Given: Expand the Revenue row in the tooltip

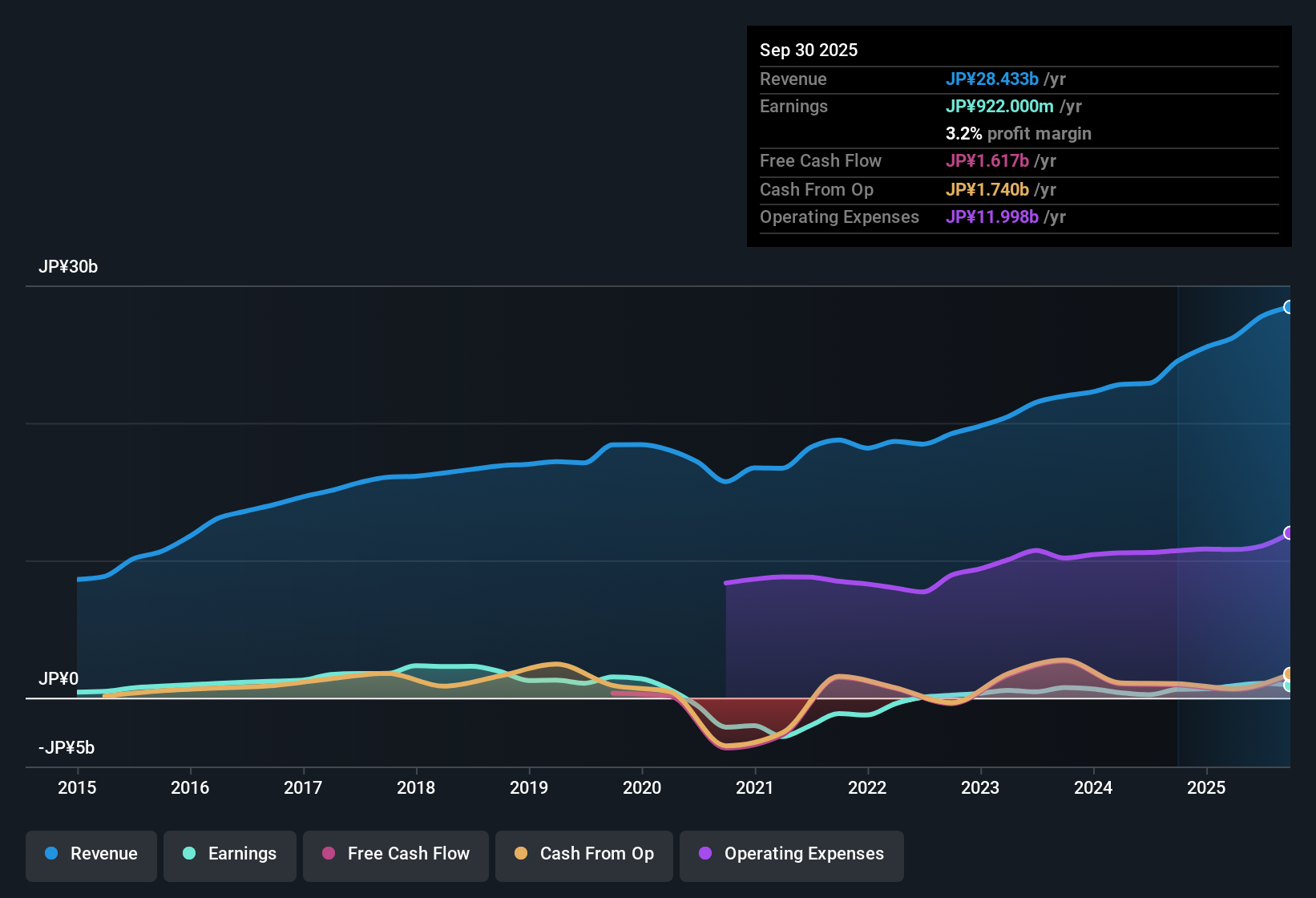Looking at the screenshot, I should tap(793, 79).
